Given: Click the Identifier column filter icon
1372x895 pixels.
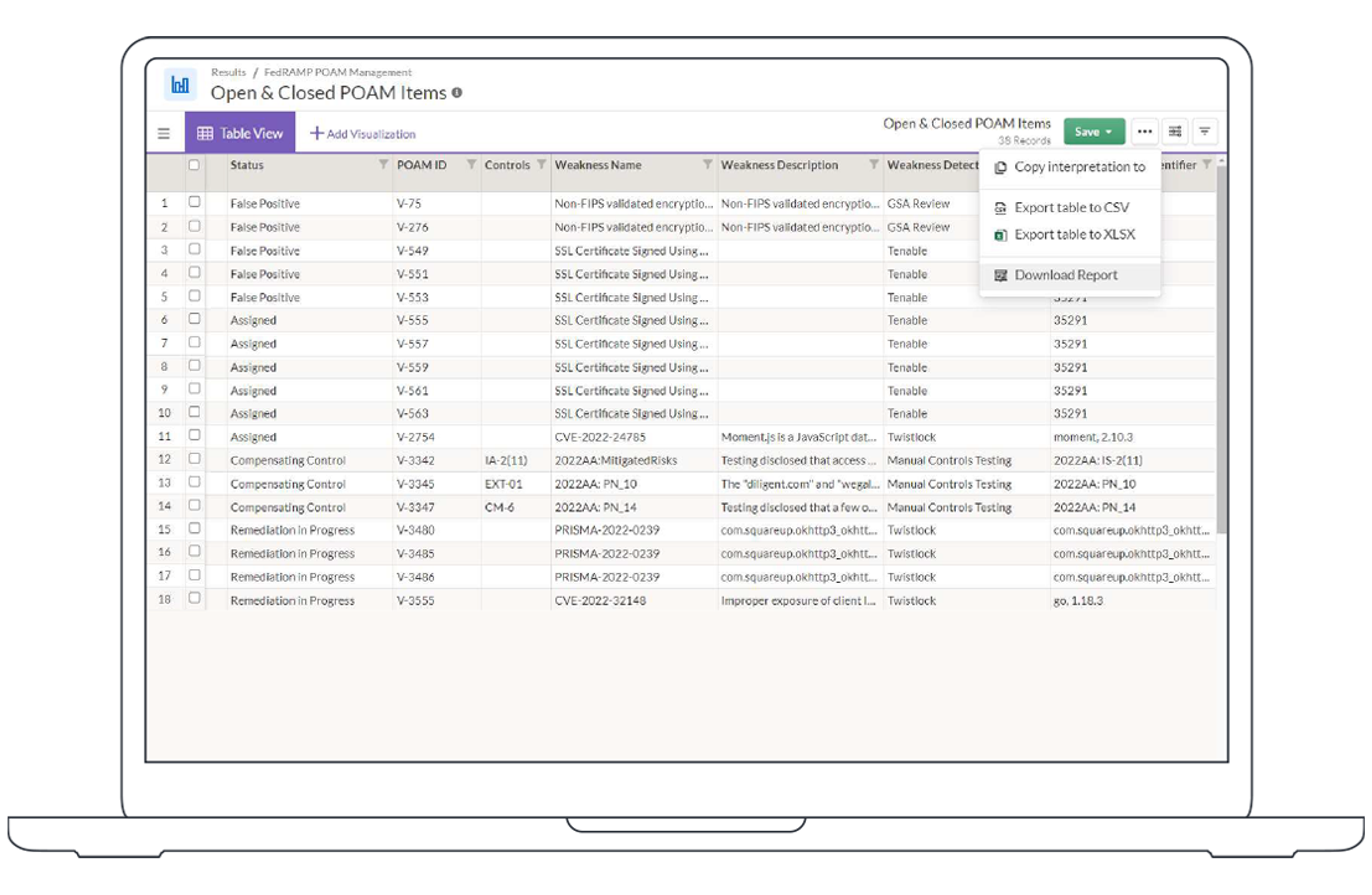Looking at the screenshot, I should (1207, 164).
